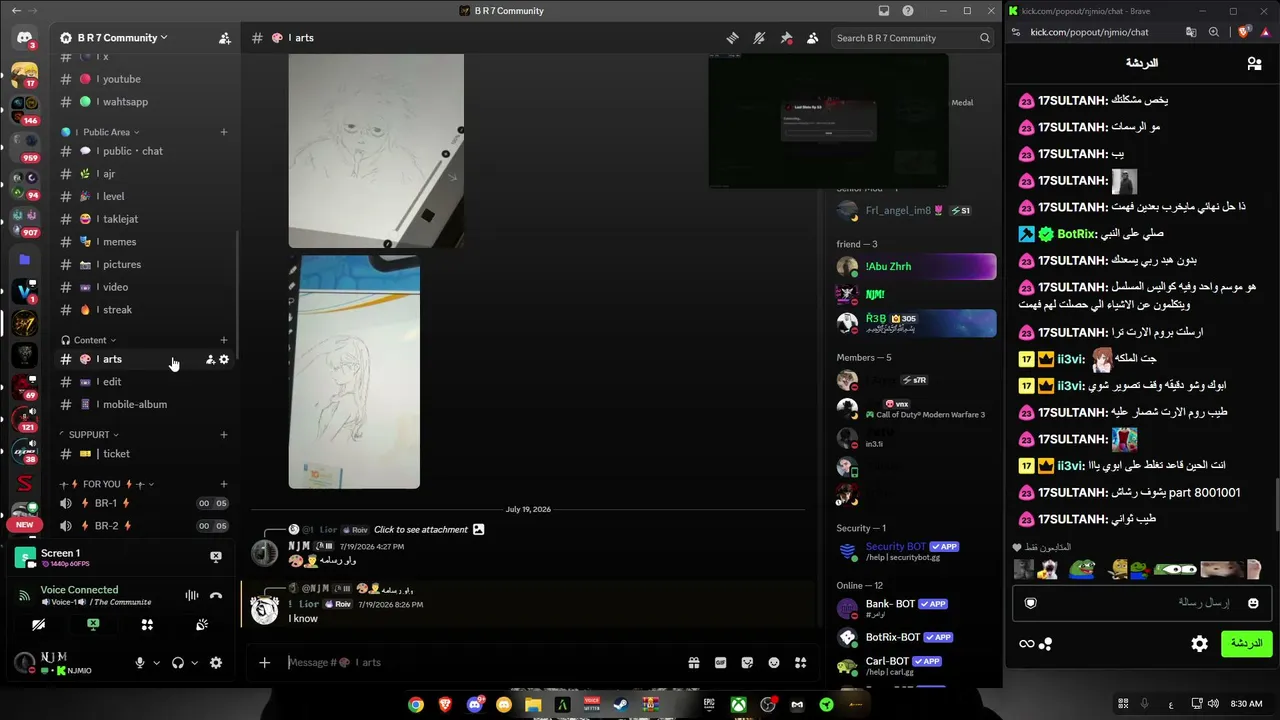
Task: Open the memes channel
Action: coord(145,242)
